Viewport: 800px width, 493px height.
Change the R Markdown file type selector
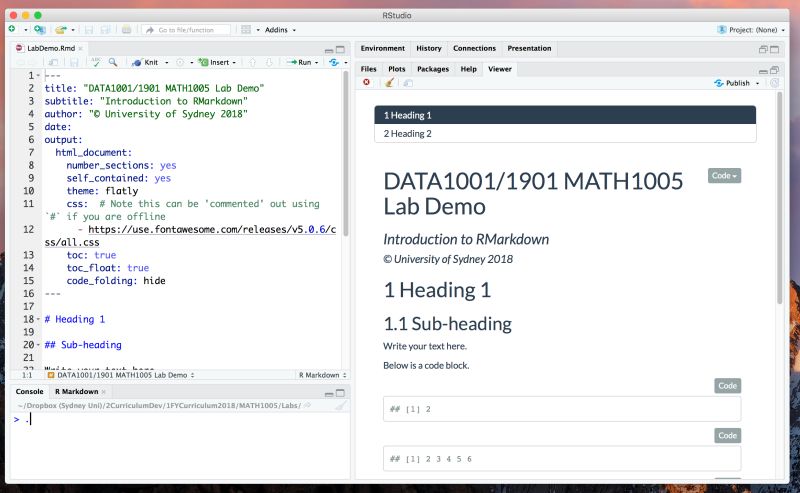[322, 375]
